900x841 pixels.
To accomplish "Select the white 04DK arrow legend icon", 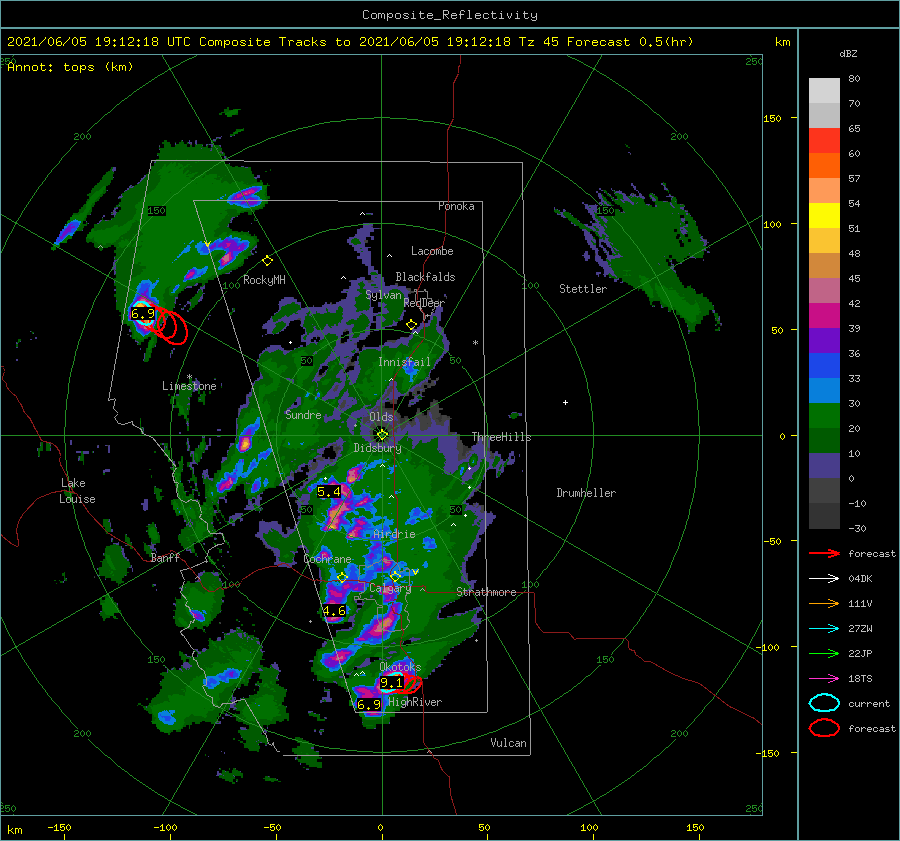I will tap(824, 579).
